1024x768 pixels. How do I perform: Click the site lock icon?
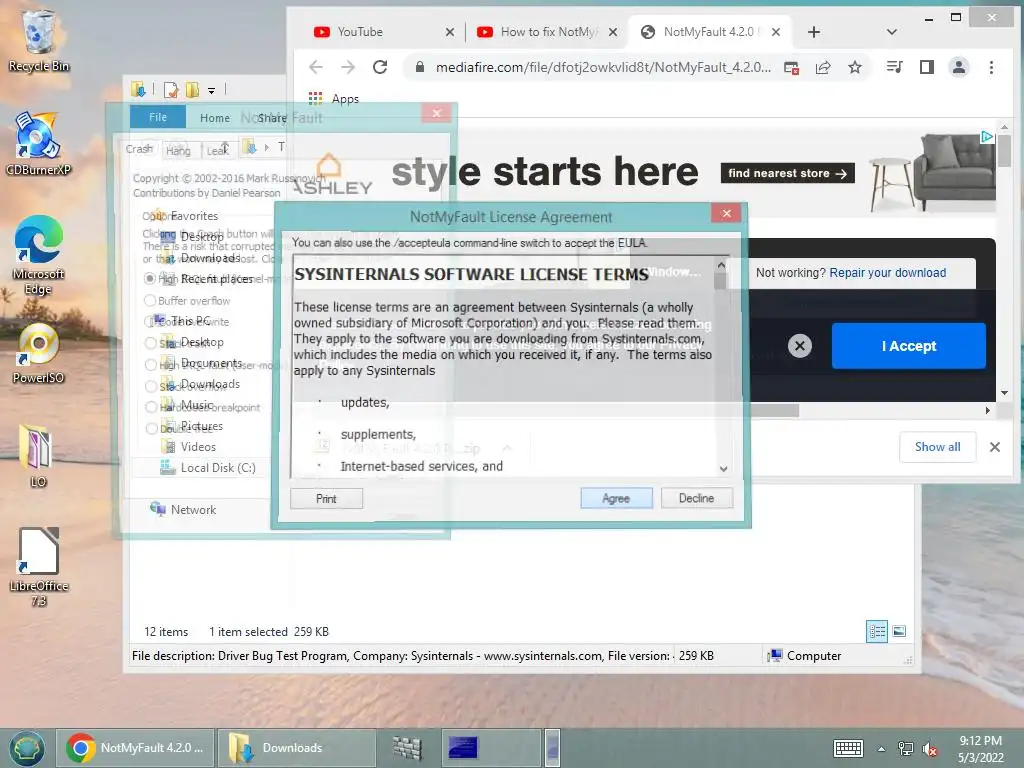click(x=420, y=67)
